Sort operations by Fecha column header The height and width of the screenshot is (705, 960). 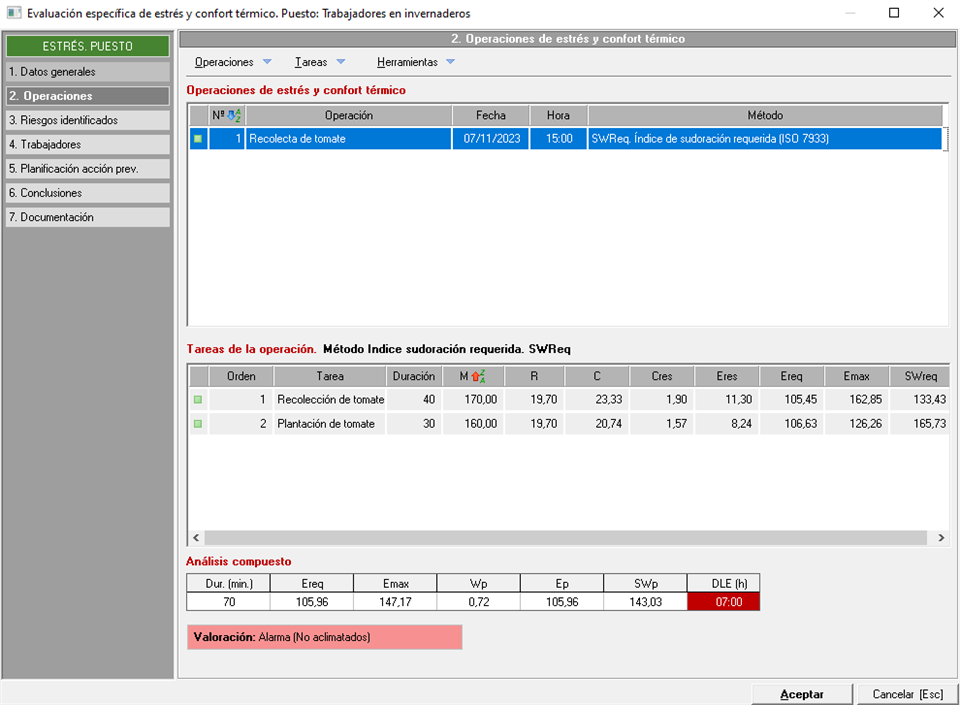[x=490, y=116]
